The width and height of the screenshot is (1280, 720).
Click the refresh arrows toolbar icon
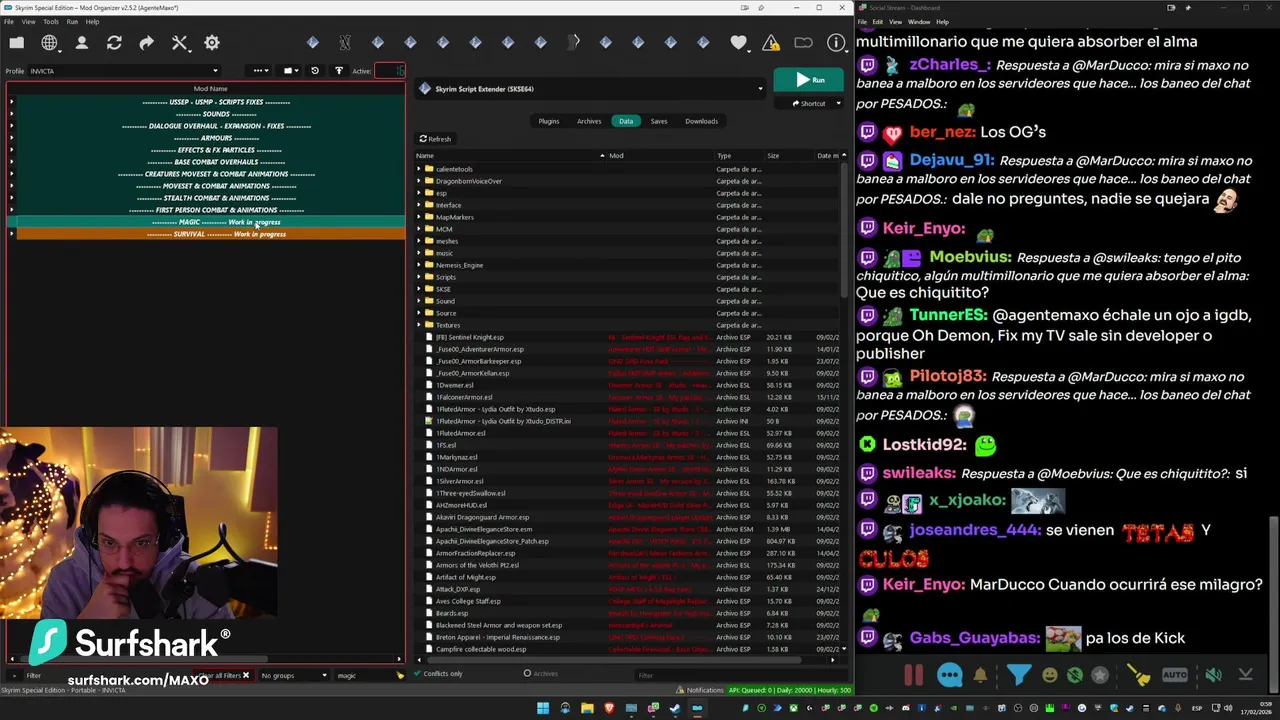coord(114,43)
